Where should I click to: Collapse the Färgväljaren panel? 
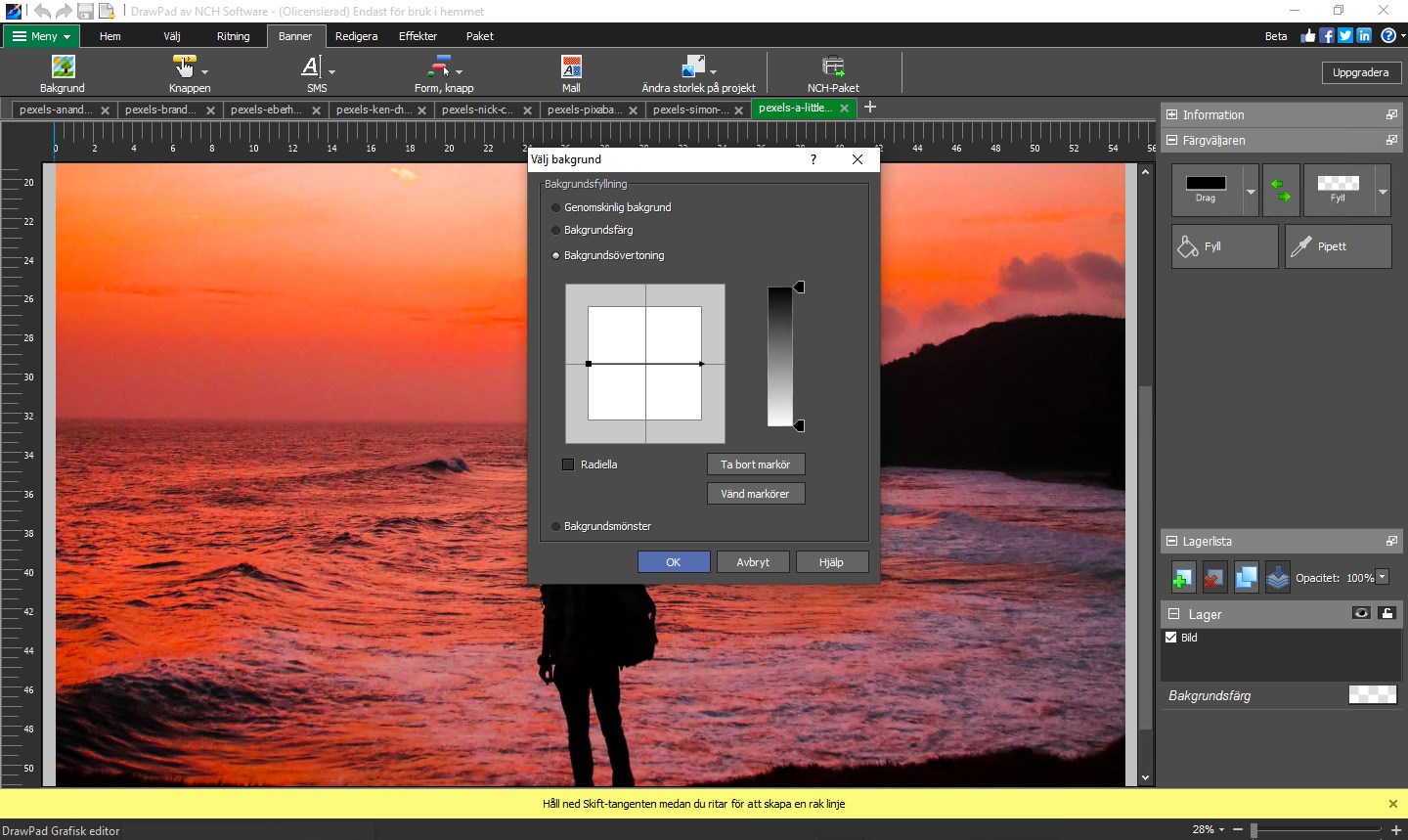pos(1172,141)
